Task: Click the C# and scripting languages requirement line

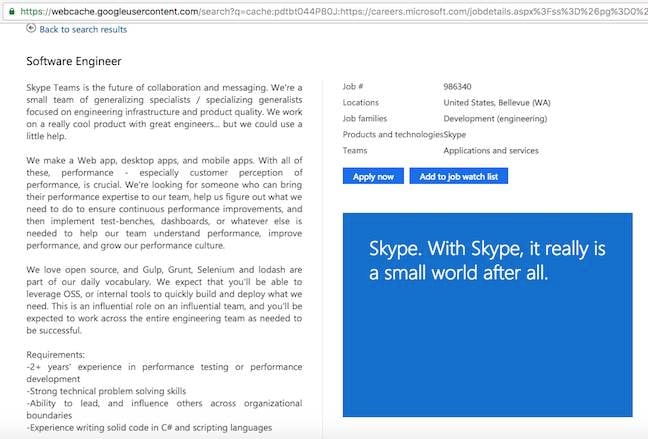Action: pyautogui.click(x=149, y=427)
